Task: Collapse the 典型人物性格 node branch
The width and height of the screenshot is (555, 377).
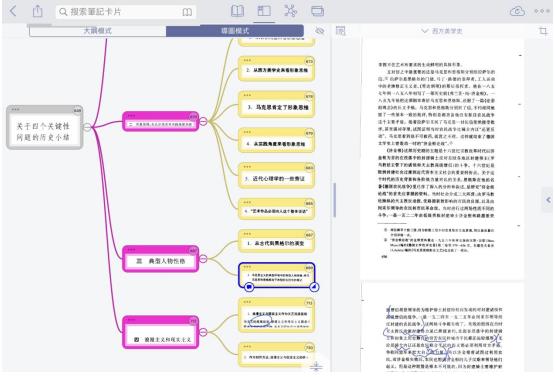Action: [x=203, y=259]
